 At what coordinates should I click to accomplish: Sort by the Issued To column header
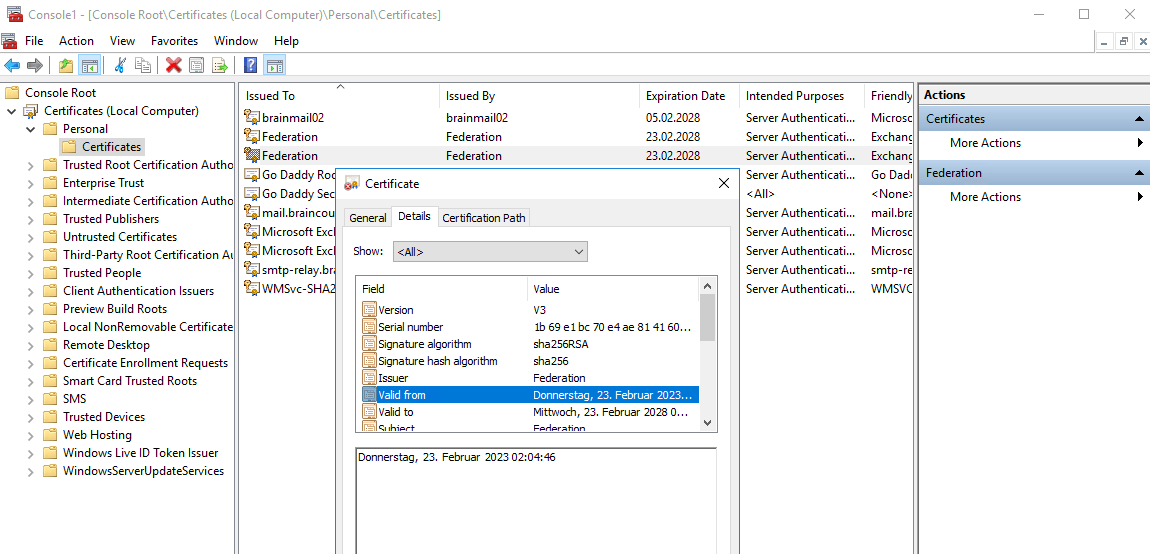click(340, 95)
